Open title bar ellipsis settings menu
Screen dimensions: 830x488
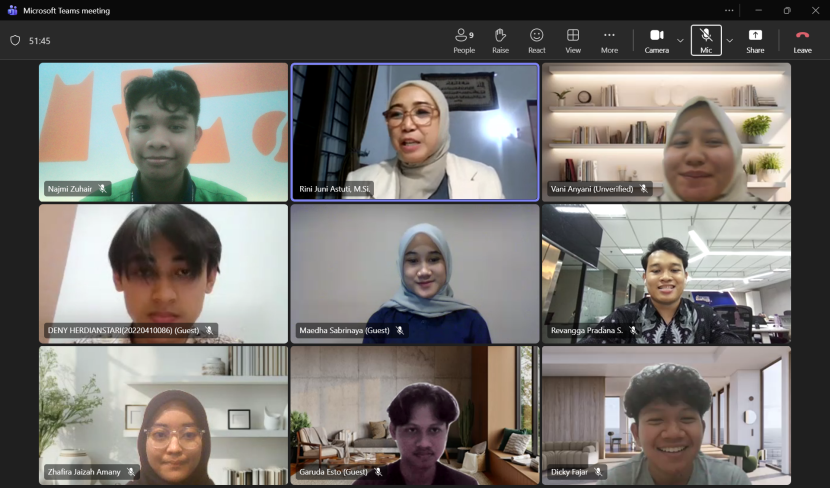[729, 10]
